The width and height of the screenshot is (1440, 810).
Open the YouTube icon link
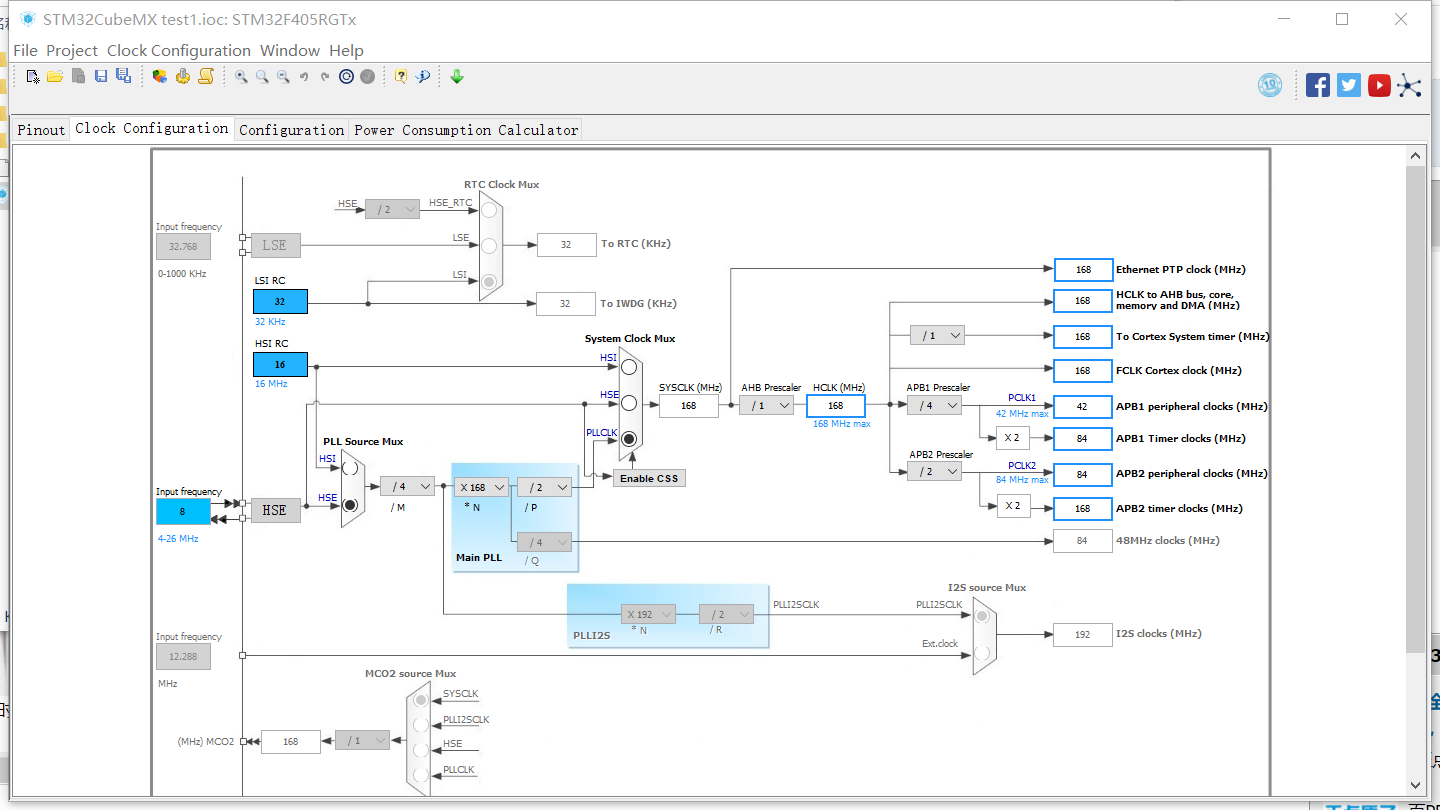(1379, 85)
